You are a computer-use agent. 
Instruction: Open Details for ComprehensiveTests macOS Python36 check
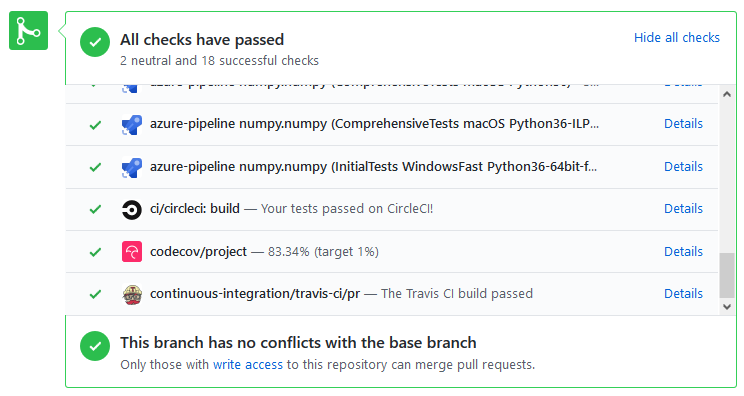683,124
